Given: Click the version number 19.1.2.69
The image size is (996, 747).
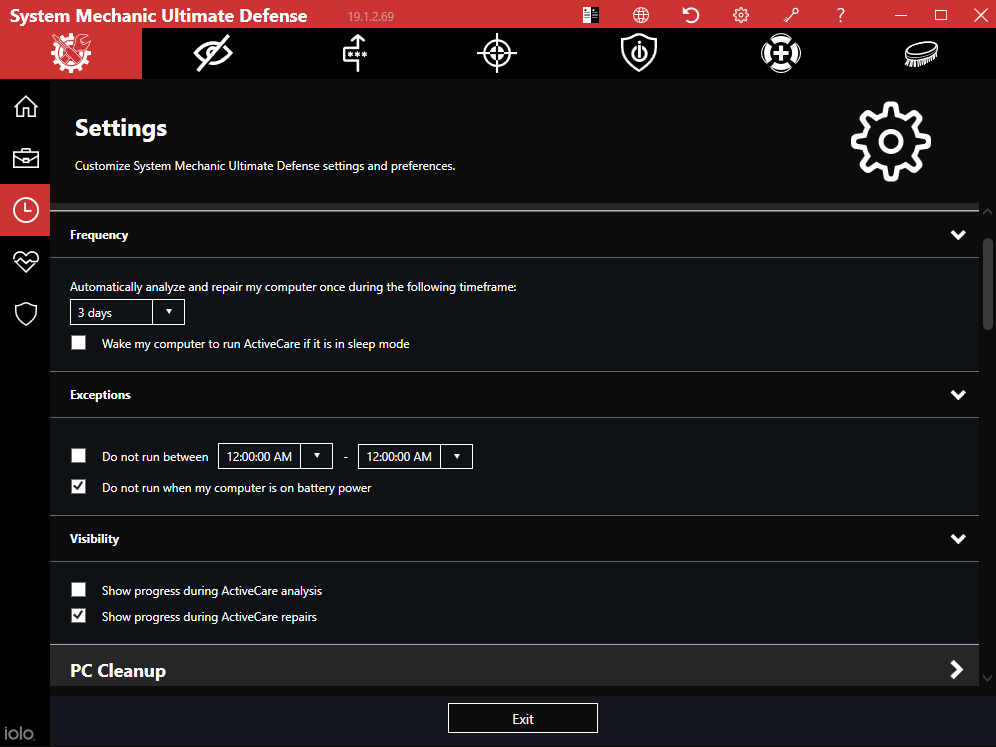Looking at the screenshot, I should [x=371, y=17].
